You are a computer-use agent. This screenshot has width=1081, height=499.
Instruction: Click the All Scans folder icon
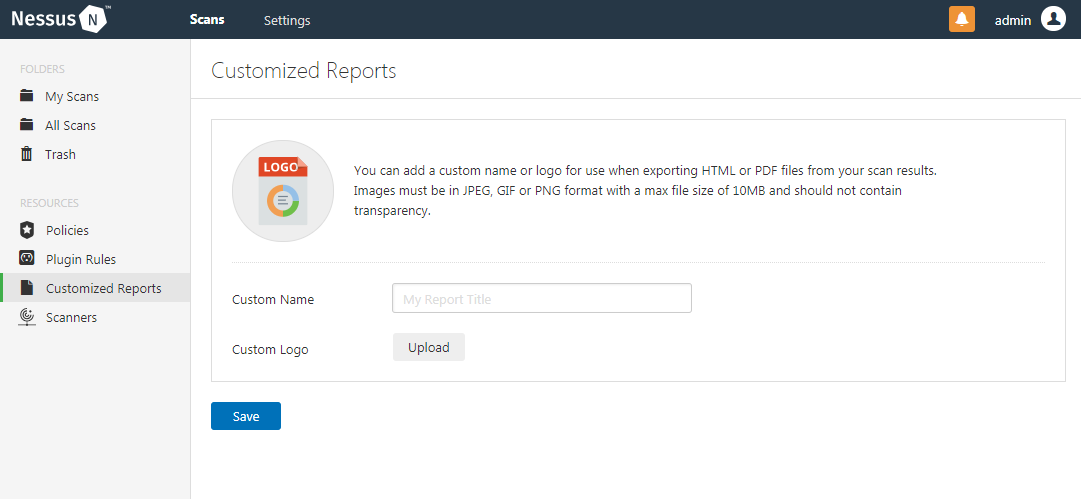tap(27, 125)
